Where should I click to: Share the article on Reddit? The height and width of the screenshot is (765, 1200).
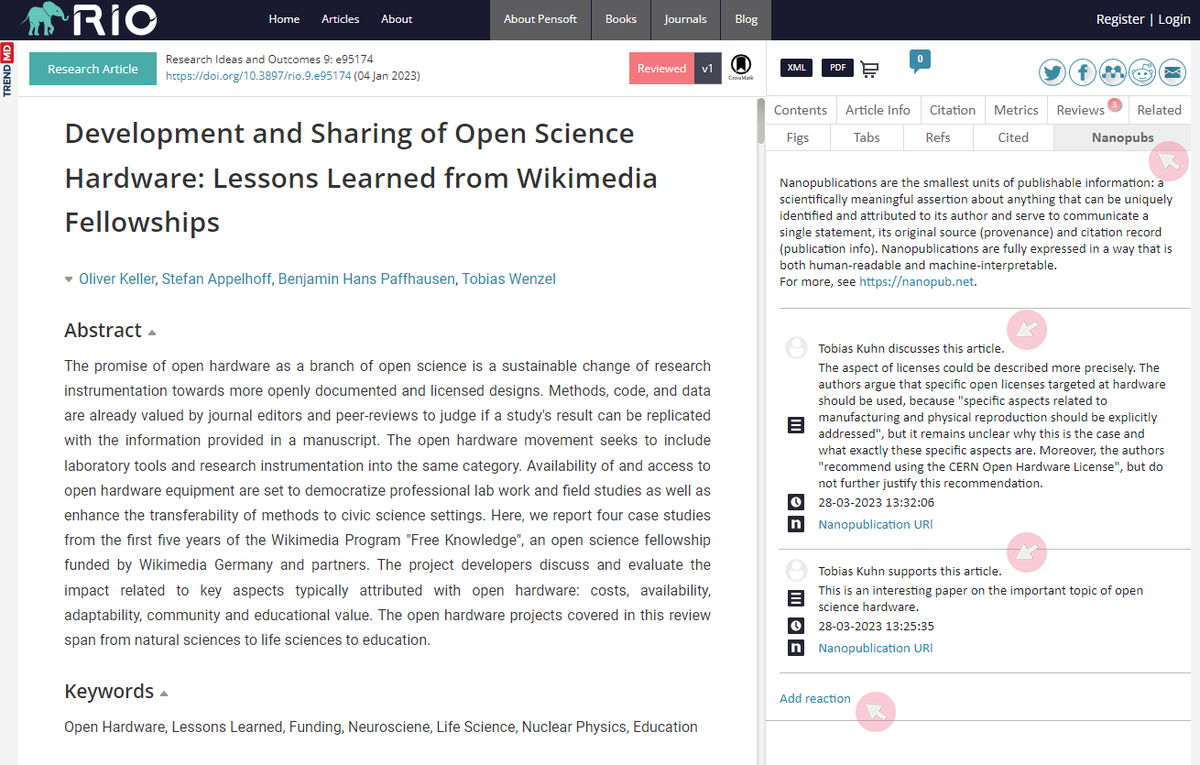pyautogui.click(x=1142, y=72)
